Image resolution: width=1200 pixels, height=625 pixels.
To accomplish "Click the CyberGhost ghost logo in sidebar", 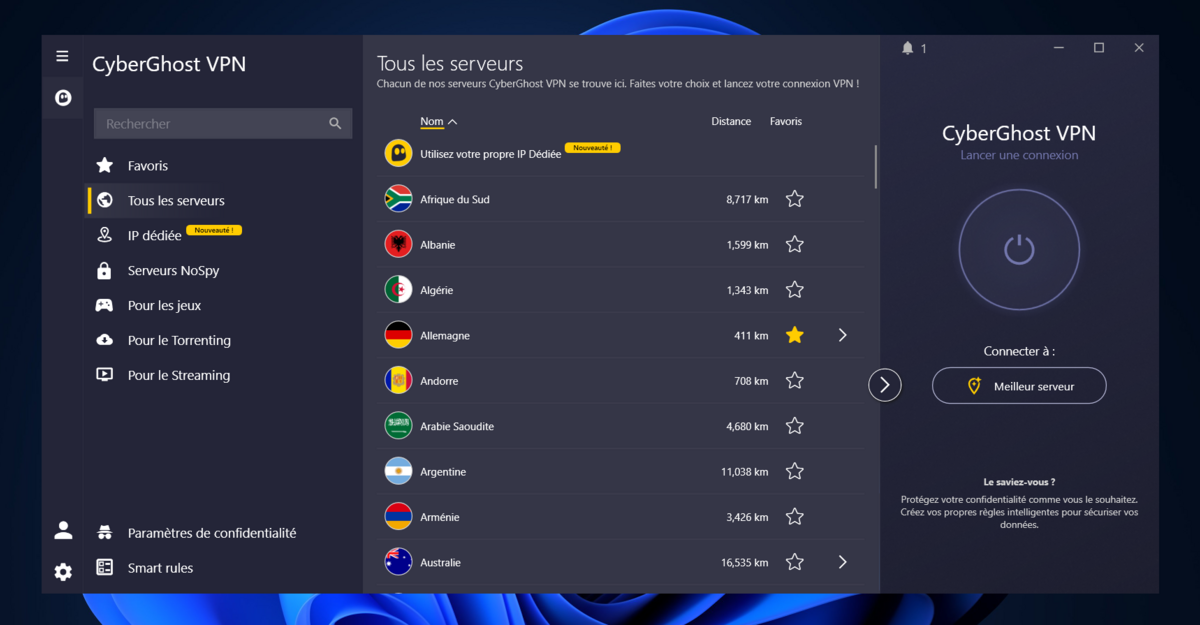I will point(62,98).
